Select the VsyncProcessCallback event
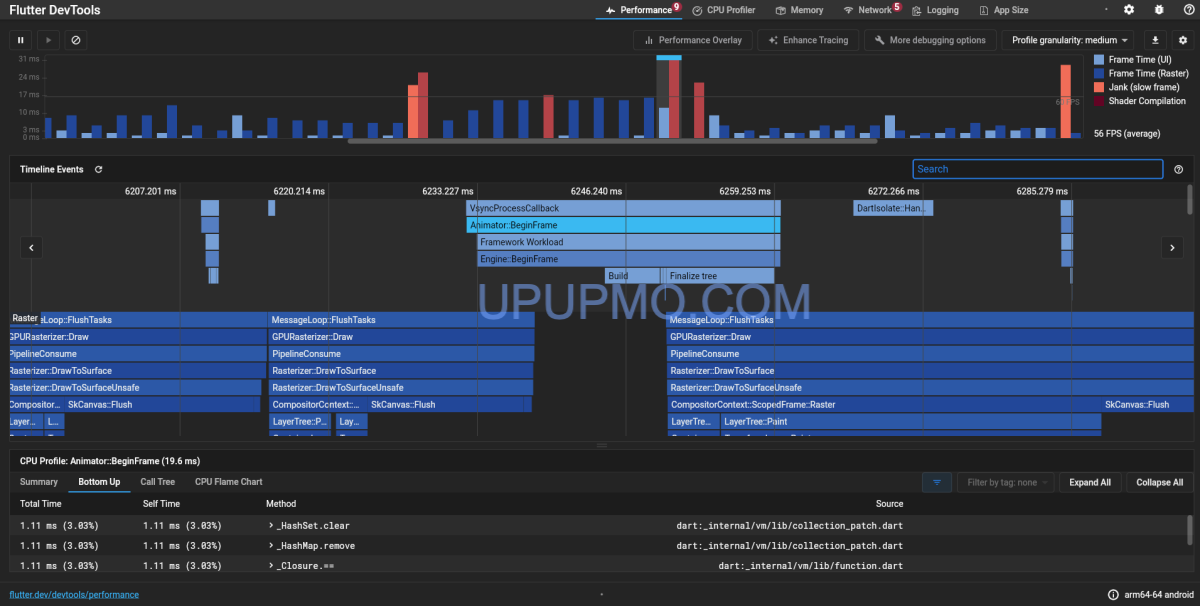The width and height of the screenshot is (1200, 606). [x=623, y=208]
